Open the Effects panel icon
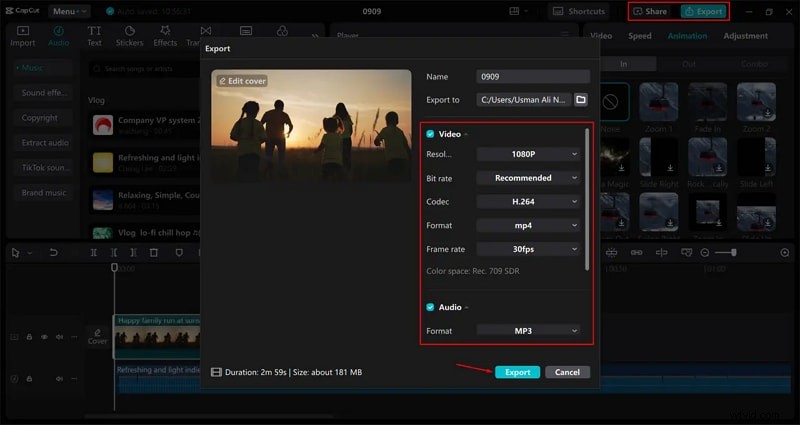 click(x=165, y=36)
